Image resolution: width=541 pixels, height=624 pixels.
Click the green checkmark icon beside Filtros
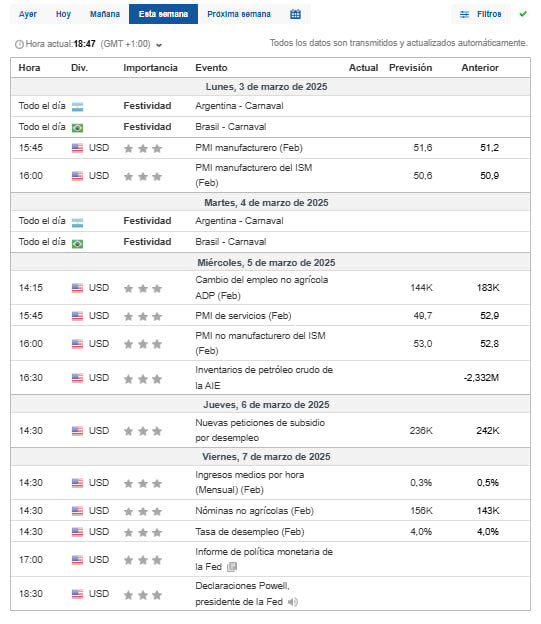point(523,14)
